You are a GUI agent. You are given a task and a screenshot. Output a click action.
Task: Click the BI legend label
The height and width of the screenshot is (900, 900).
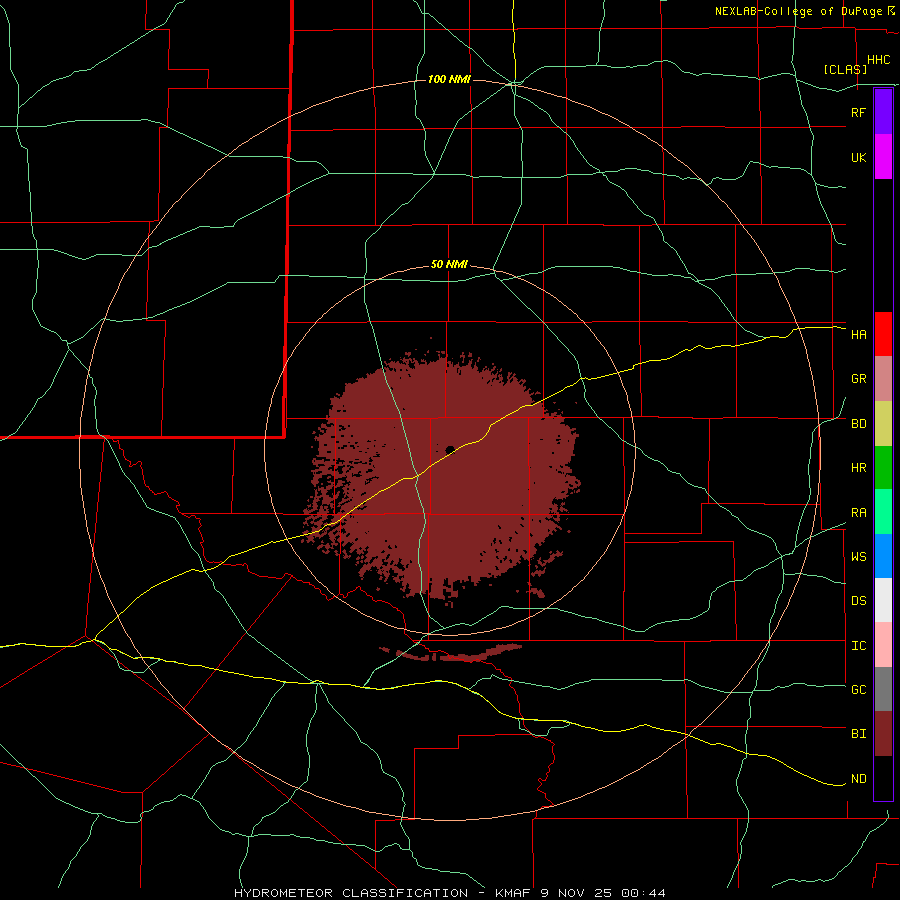859,734
